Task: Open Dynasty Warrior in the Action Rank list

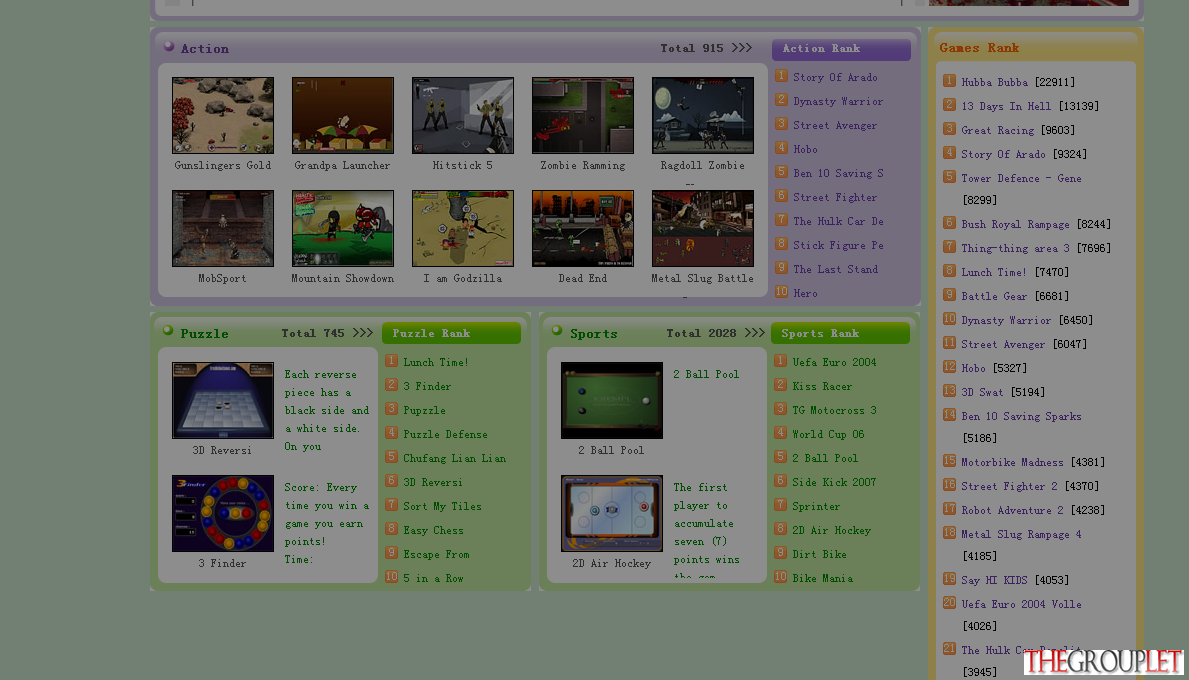Action: coord(838,101)
